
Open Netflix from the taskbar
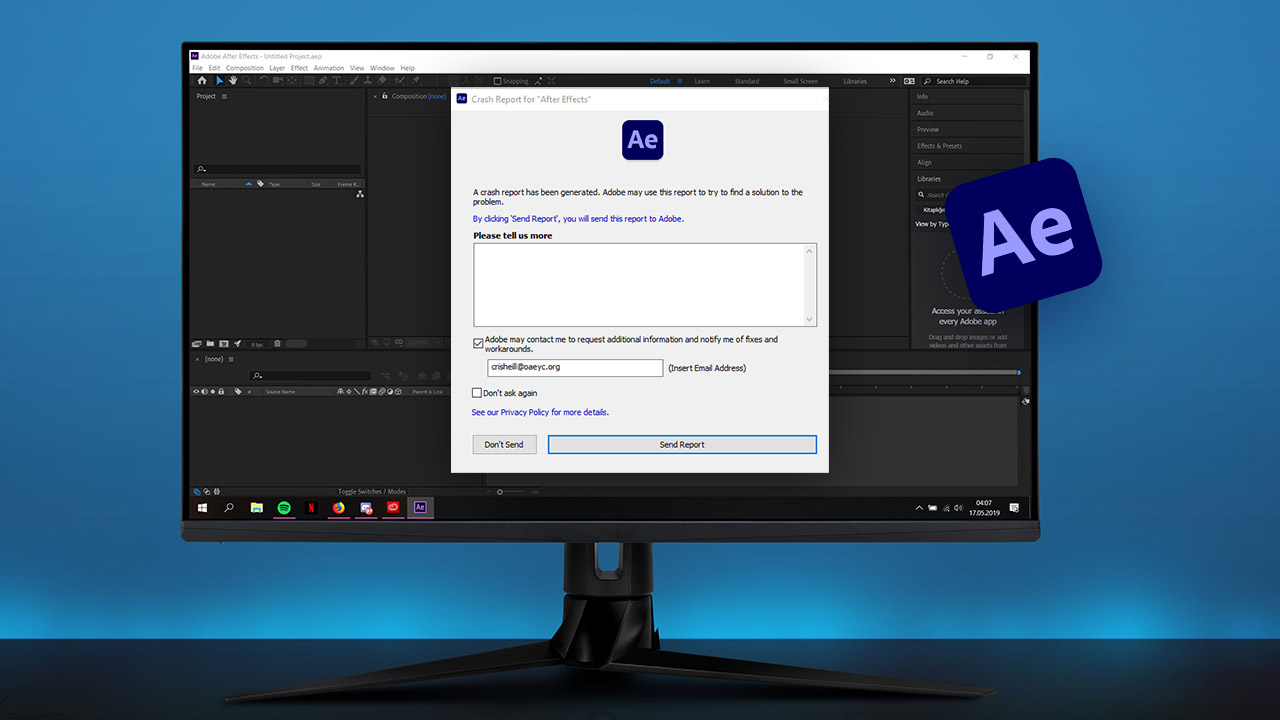[x=311, y=508]
